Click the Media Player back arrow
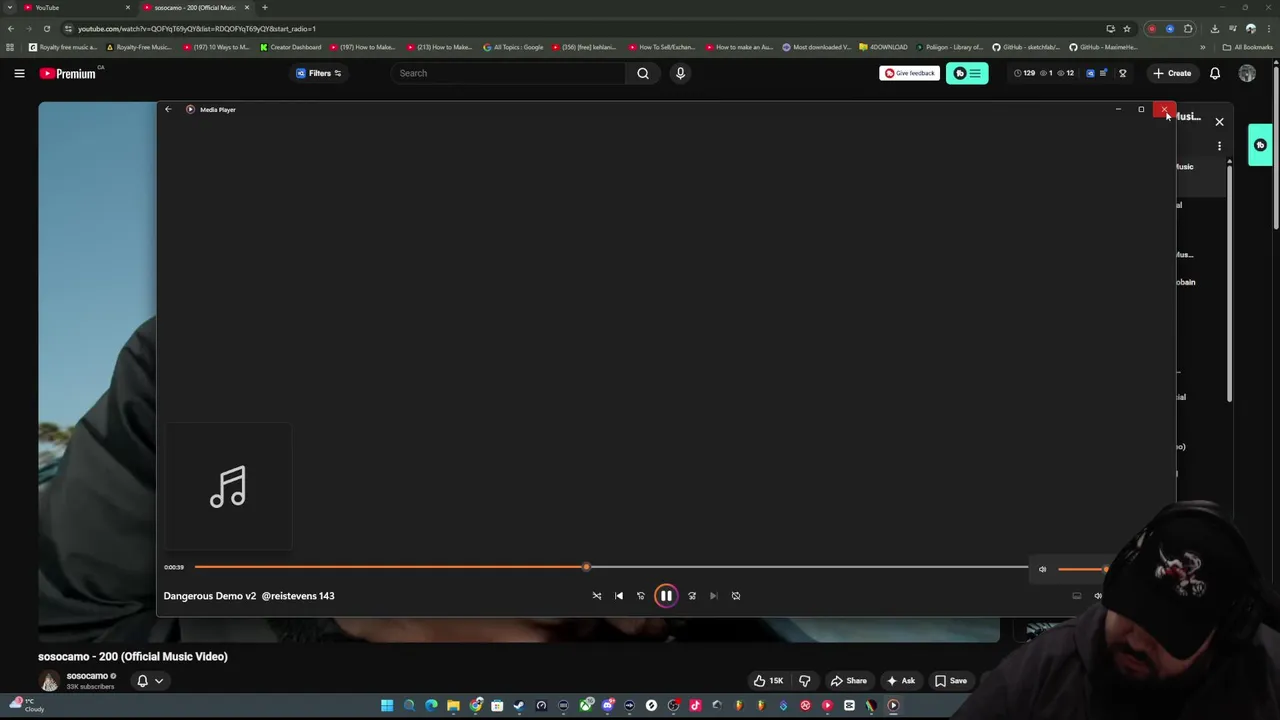 point(168,109)
